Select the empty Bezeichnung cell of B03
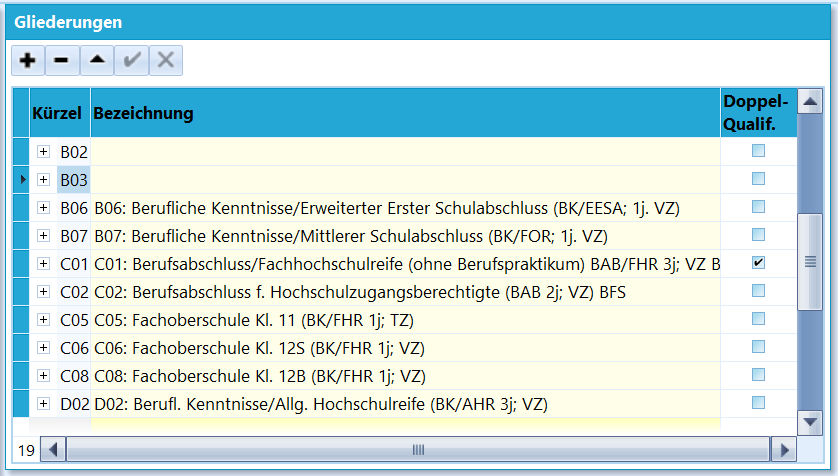This screenshot has width=838, height=476. pyautogui.click(x=406, y=180)
